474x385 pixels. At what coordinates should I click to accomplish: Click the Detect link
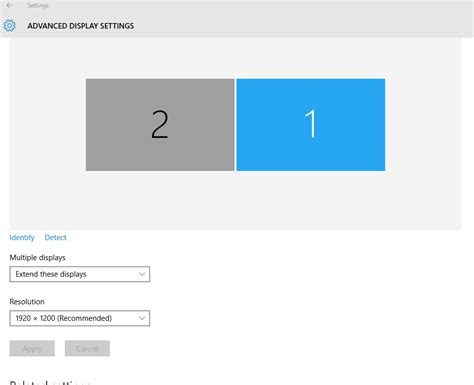(x=55, y=237)
